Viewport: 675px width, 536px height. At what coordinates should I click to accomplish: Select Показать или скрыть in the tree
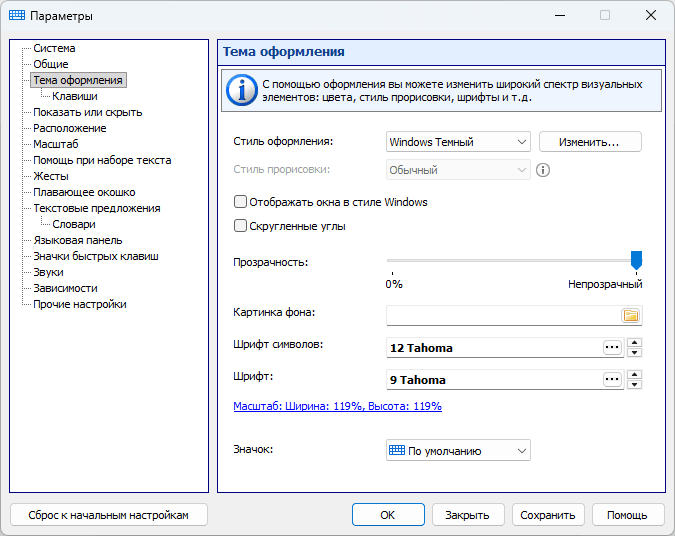pyautogui.click(x=87, y=112)
